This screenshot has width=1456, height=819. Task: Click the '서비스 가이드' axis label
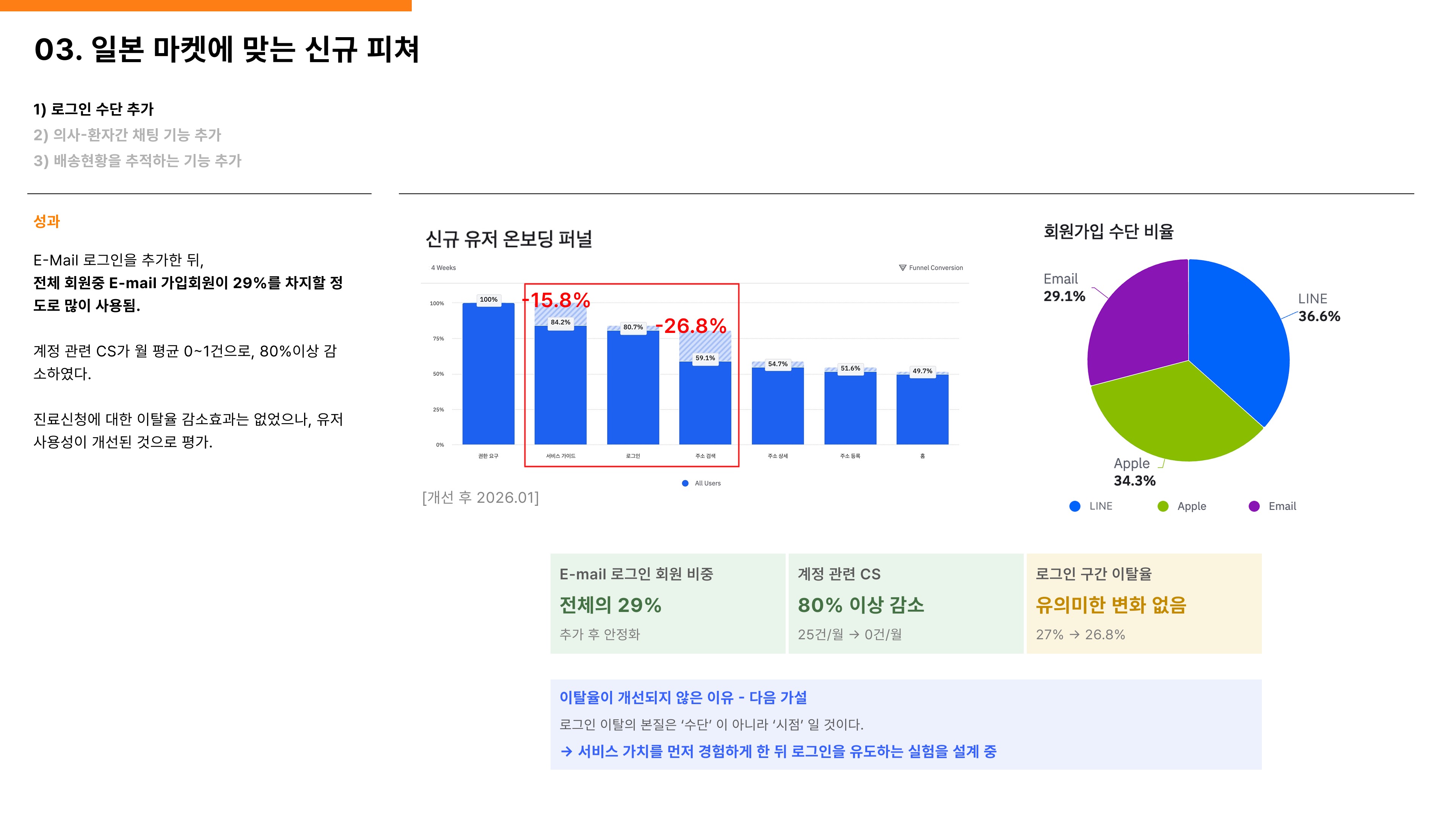560,456
